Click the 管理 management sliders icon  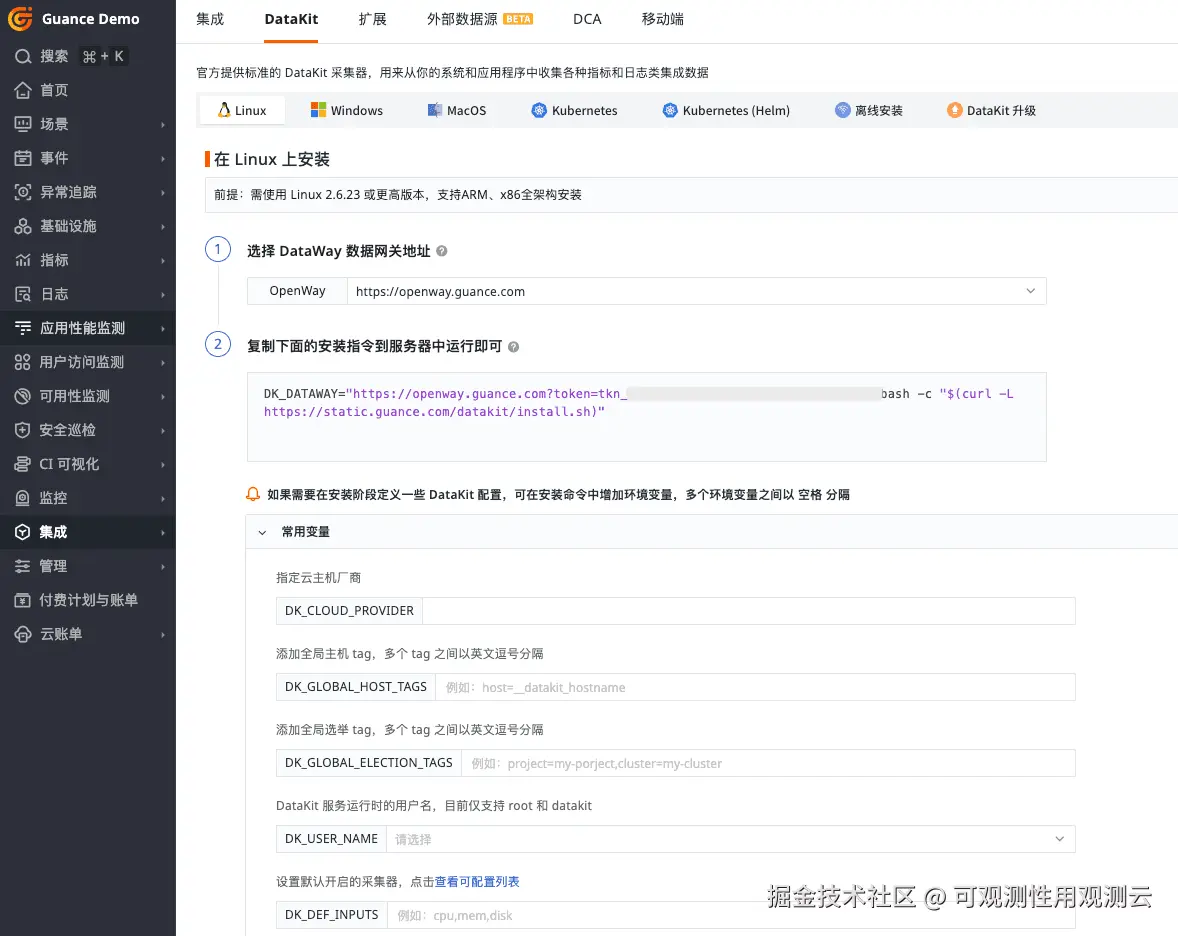click(x=23, y=566)
